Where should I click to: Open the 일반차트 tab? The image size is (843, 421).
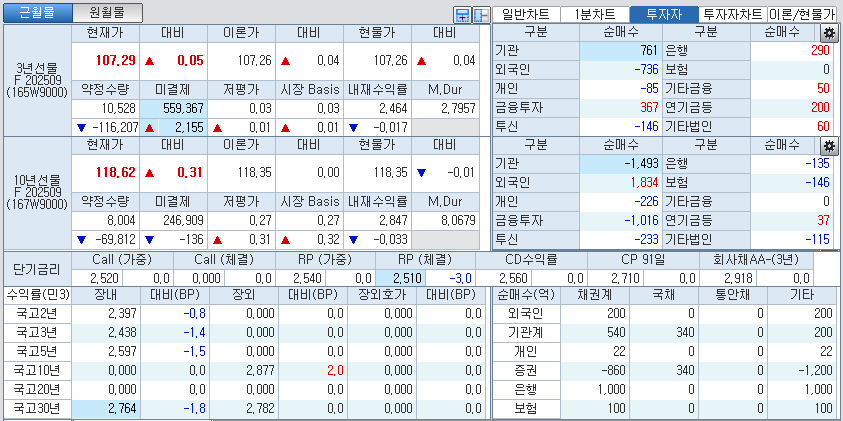click(x=526, y=15)
